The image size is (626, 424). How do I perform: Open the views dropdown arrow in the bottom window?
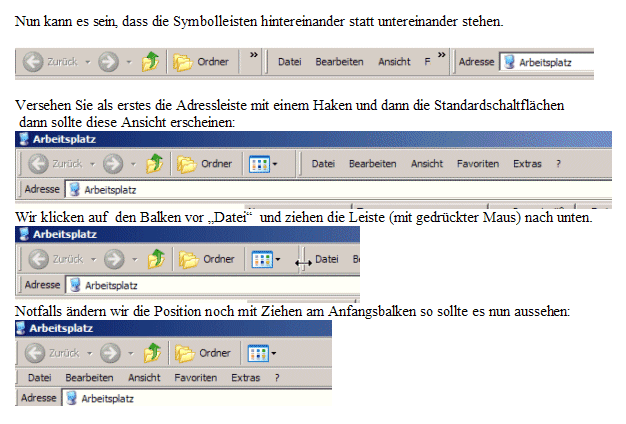coord(276,353)
